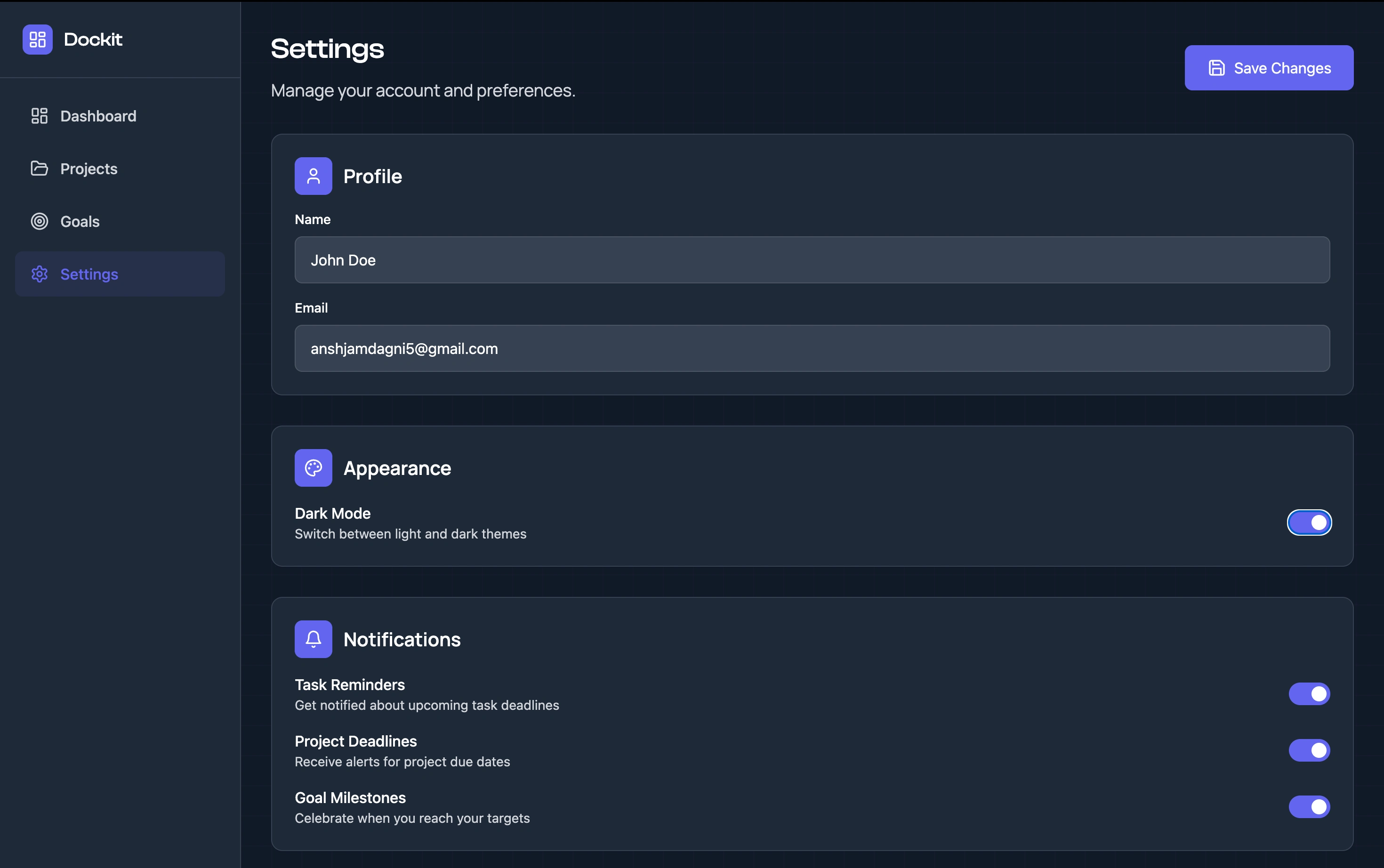Click the Name field label
The width and height of the screenshot is (1384, 868).
pyautogui.click(x=312, y=219)
